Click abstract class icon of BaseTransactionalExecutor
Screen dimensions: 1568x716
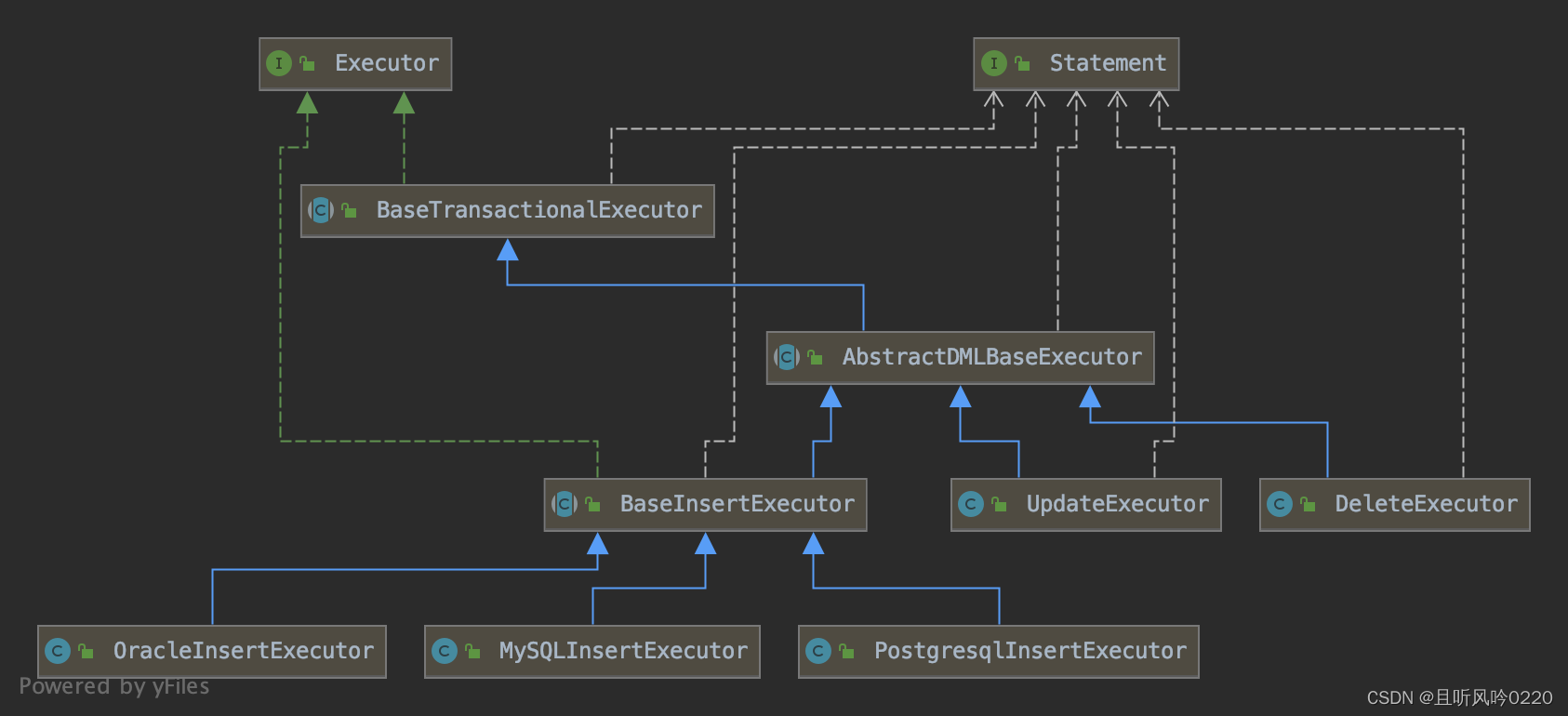(321, 210)
